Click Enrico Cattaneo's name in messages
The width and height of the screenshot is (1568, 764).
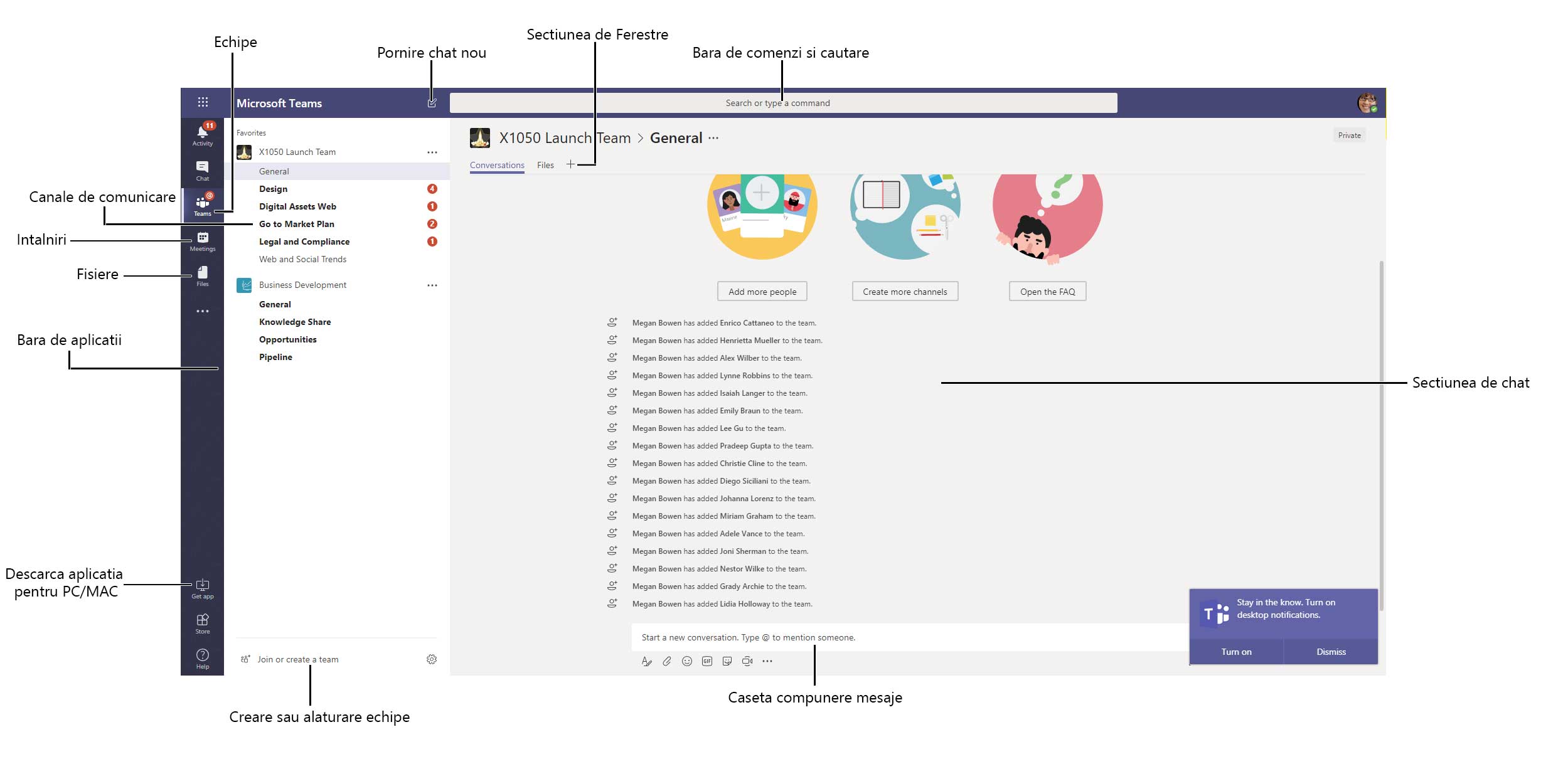747,323
